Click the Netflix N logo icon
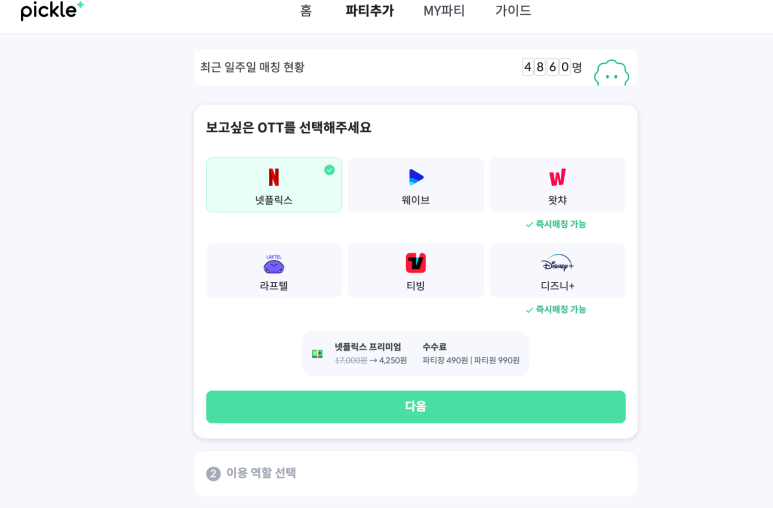Viewport: 773px width, 508px height. coord(274,177)
